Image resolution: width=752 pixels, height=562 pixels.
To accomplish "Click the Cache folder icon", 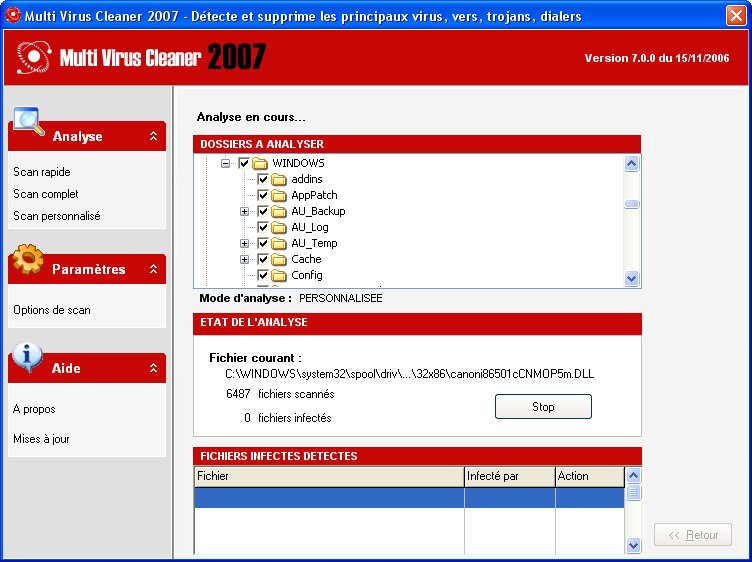I will pos(279,259).
